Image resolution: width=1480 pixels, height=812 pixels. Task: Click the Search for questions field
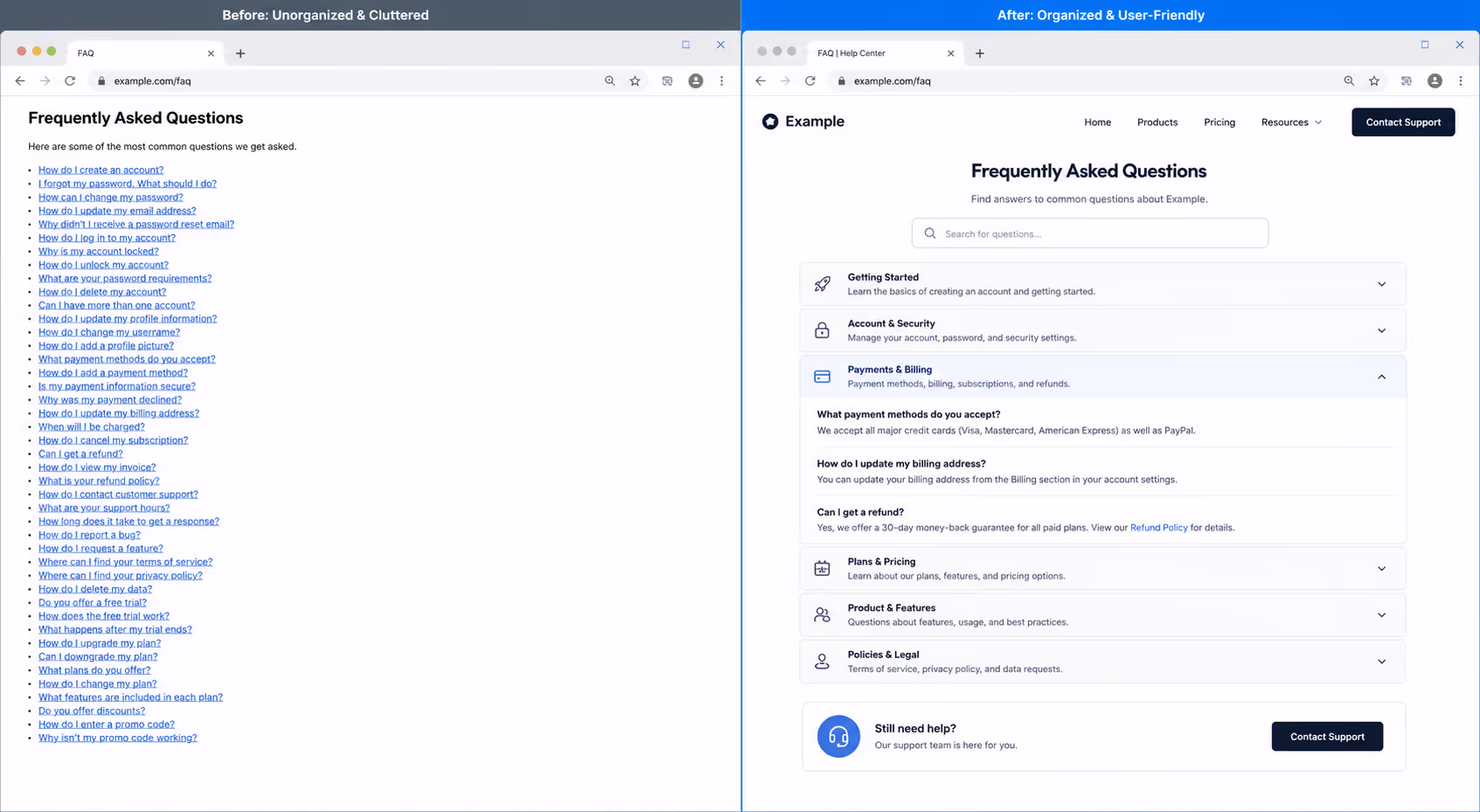coord(1089,233)
